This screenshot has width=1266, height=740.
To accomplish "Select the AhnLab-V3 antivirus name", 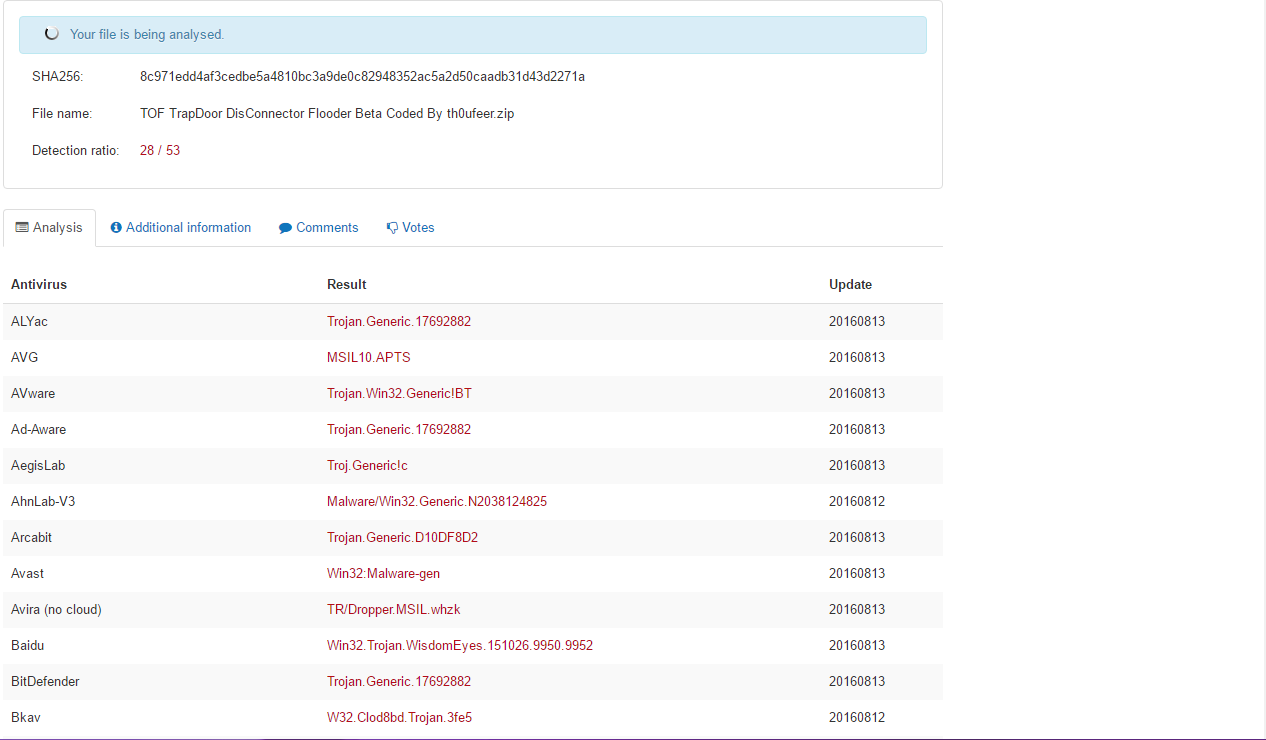I will 43,502.
